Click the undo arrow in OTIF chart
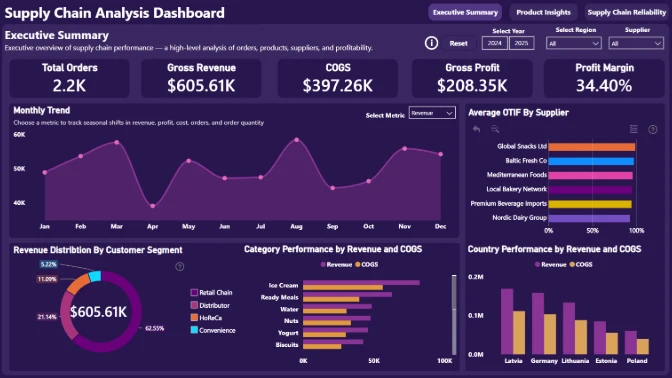Viewport: 672px width, 378px height. point(476,129)
